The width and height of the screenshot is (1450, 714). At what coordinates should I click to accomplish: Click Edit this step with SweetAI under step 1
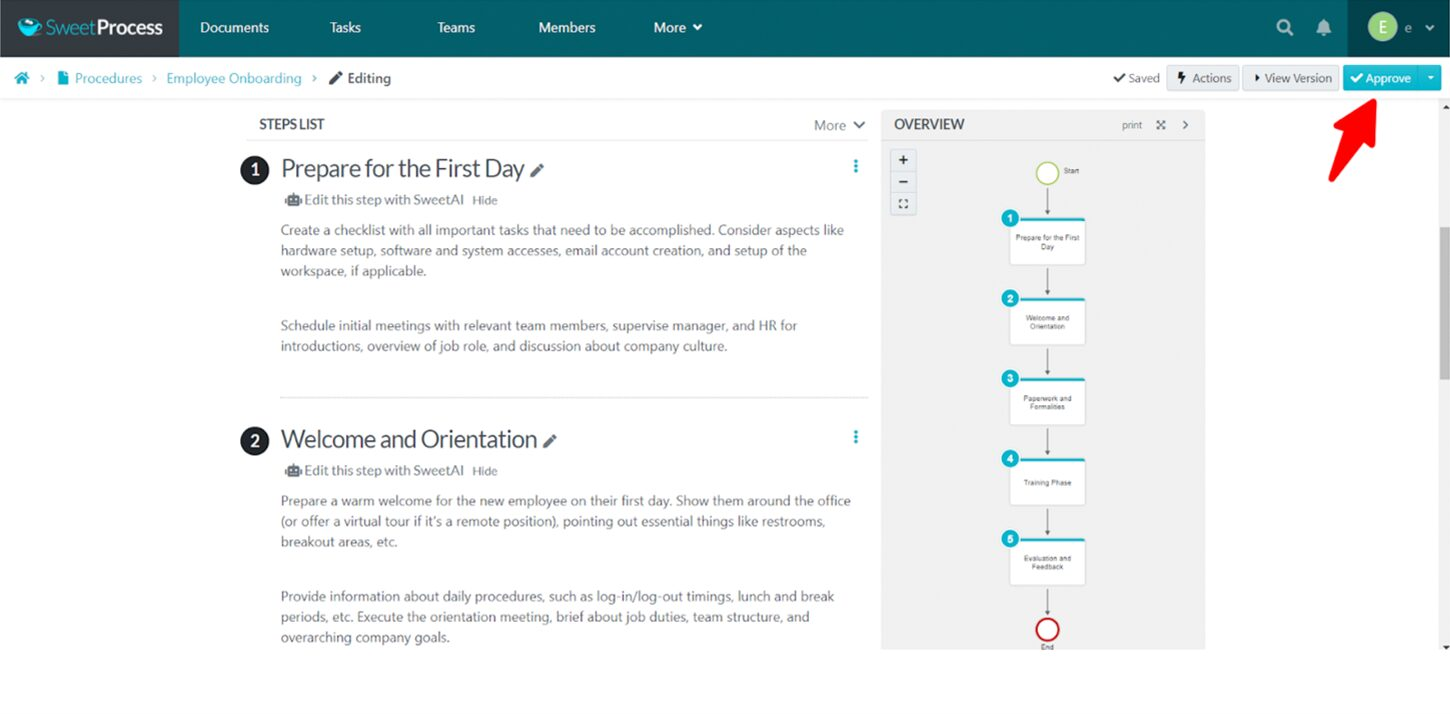pos(384,200)
